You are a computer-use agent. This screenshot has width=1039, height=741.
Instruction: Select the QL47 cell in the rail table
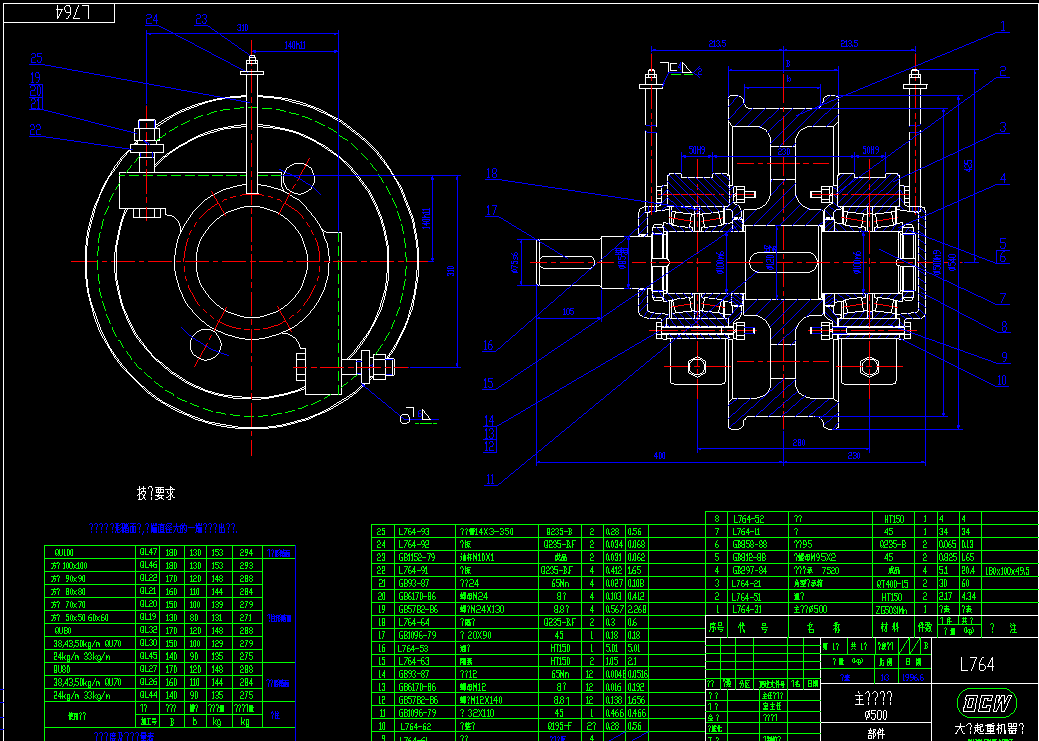[148, 552]
